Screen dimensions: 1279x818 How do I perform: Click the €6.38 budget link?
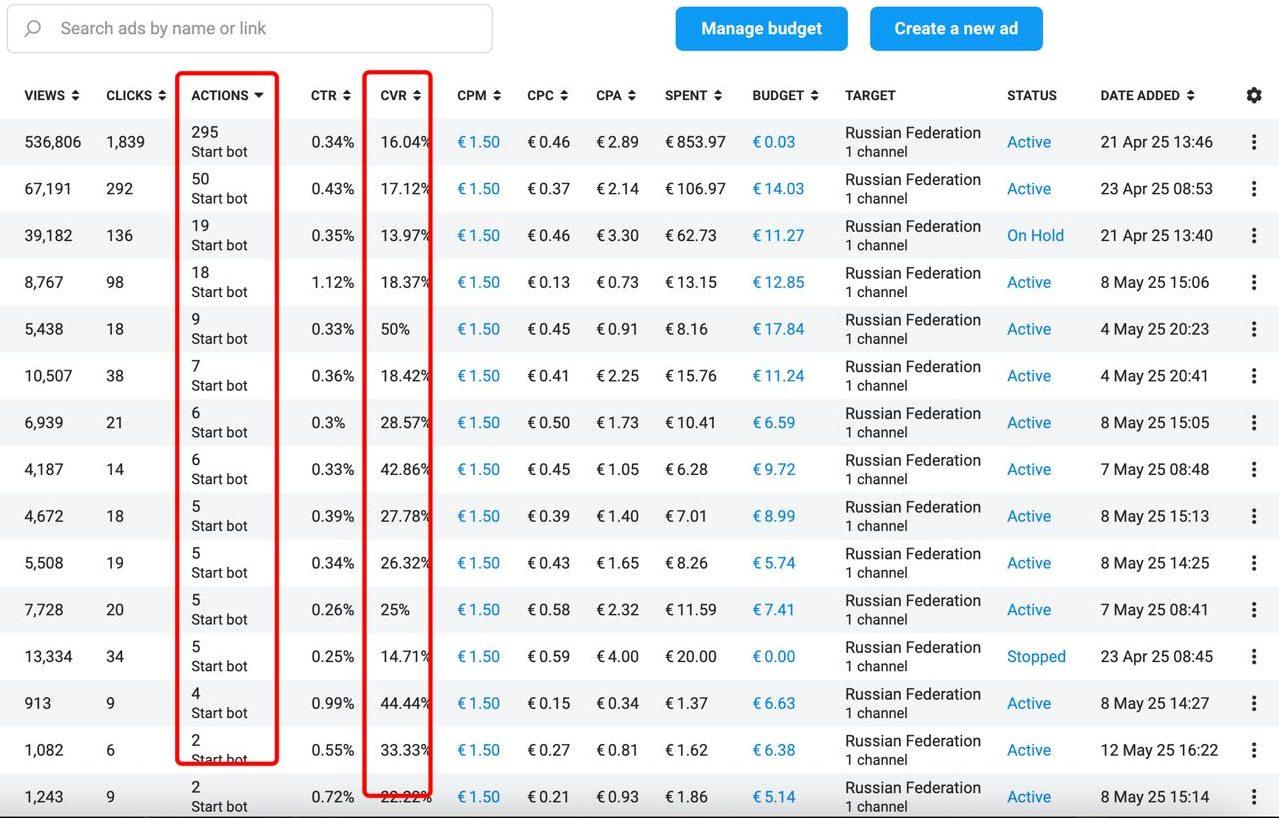tap(774, 750)
